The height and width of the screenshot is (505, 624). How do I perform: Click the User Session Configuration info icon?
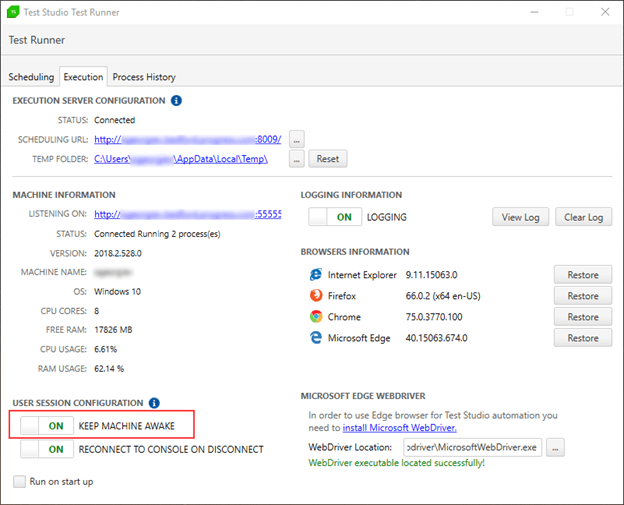(154, 403)
